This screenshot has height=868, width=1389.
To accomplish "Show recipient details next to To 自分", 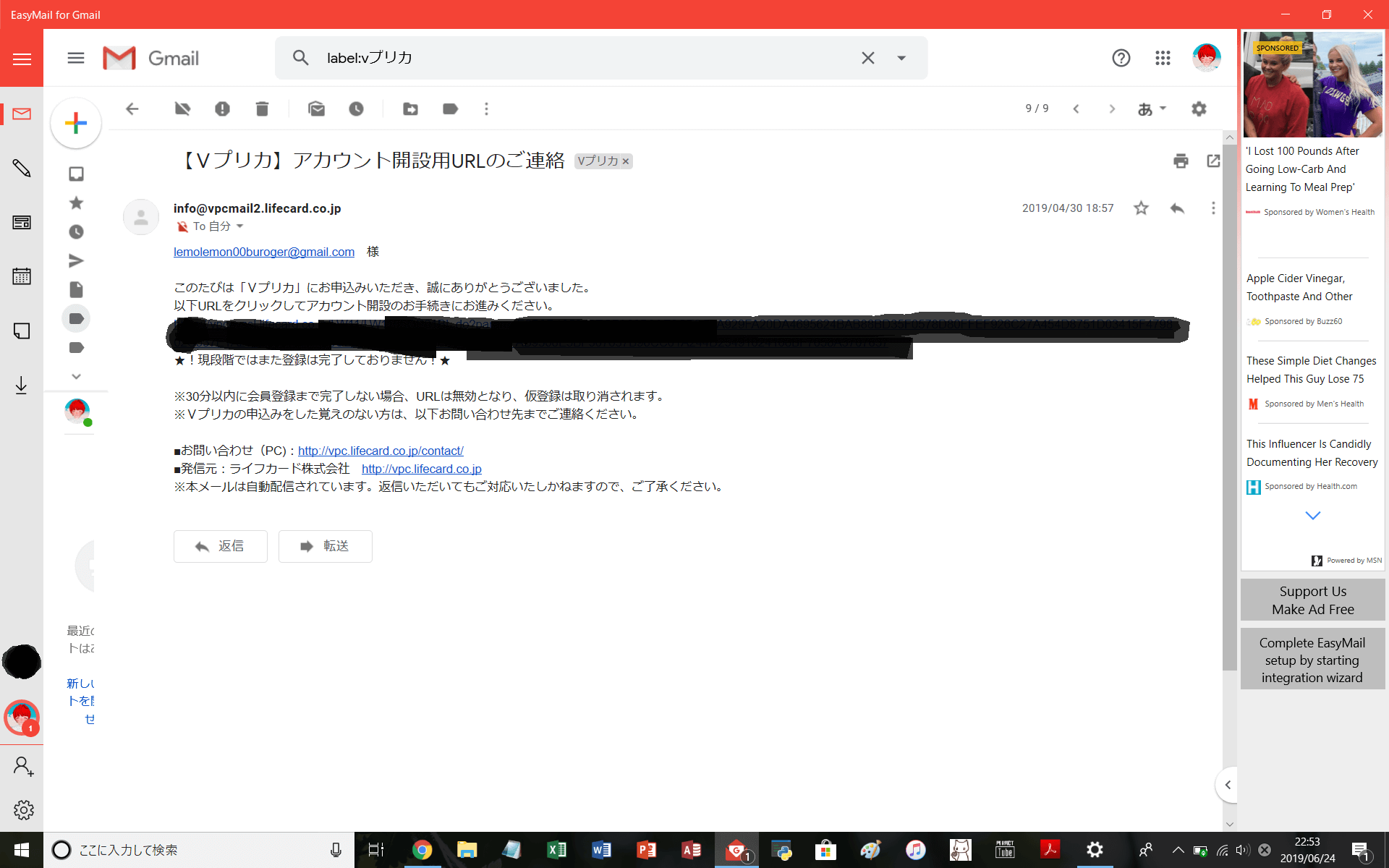I will 240,226.
